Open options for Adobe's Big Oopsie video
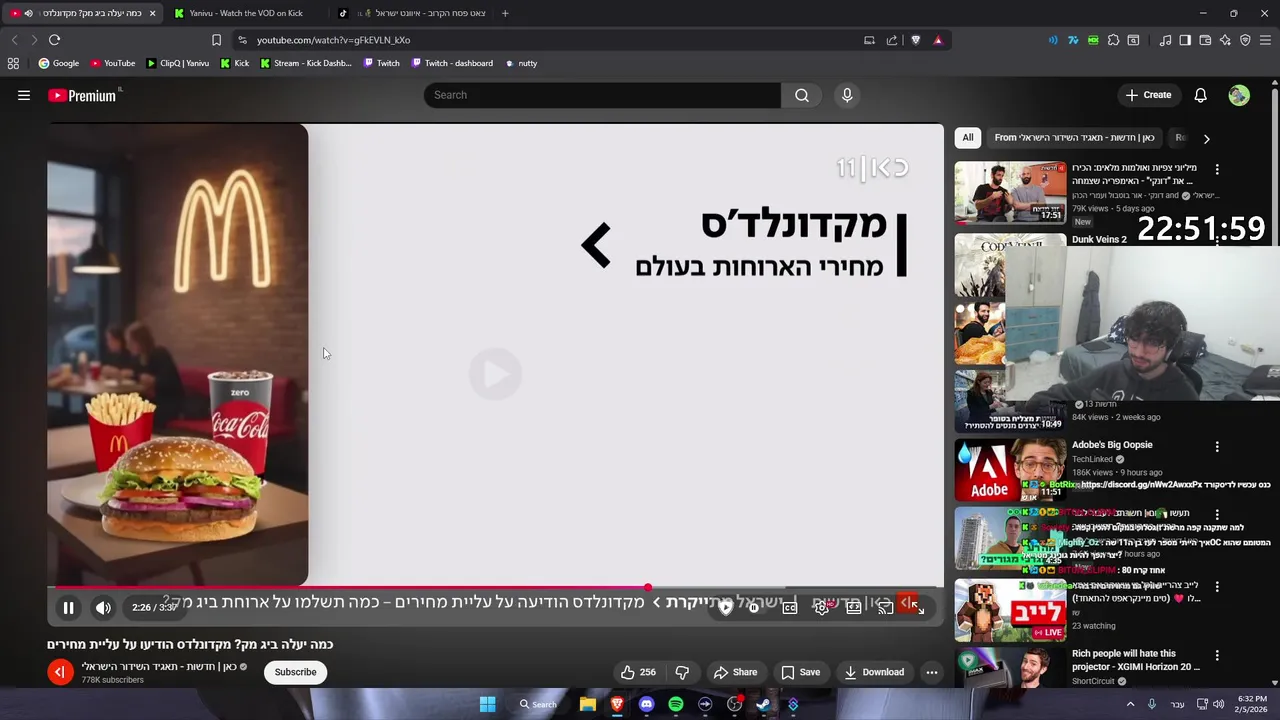Viewport: 1280px width, 720px height. tap(1217, 446)
